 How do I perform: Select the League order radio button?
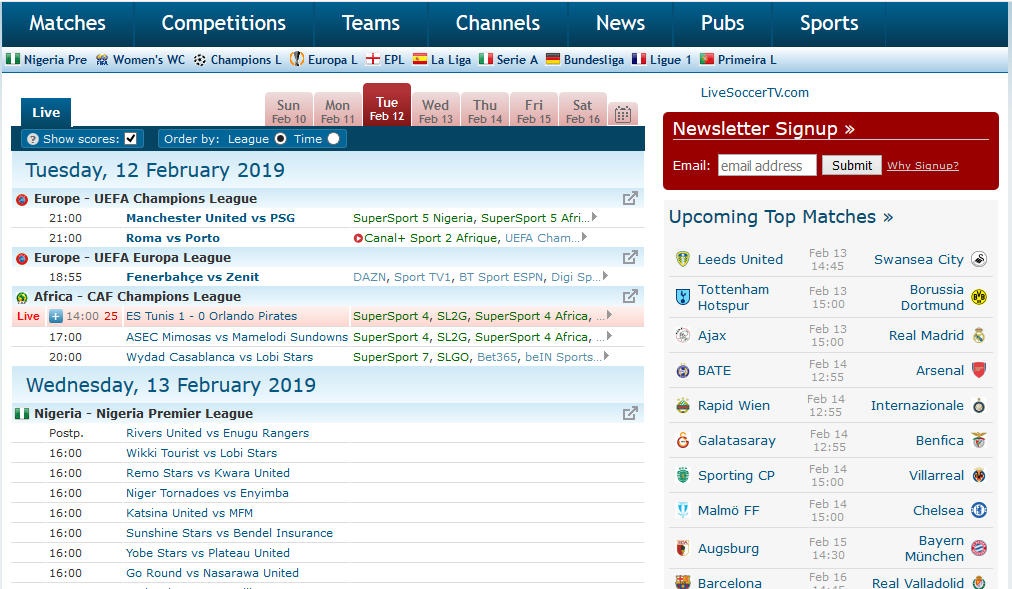pos(279,138)
